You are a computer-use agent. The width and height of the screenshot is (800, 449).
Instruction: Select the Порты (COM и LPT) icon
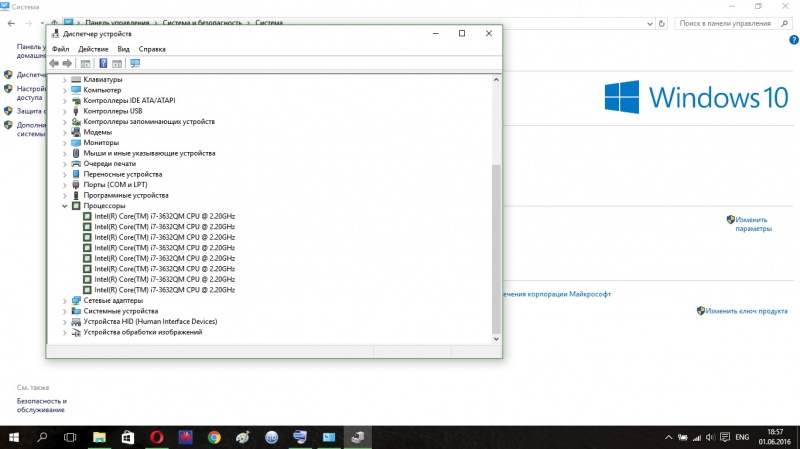[76, 185]
